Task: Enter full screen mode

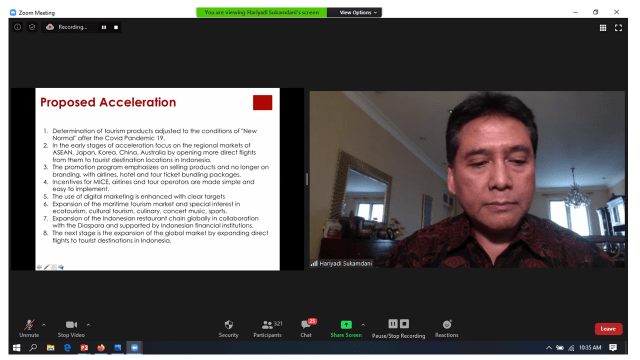Action: pyautogui.click(x=618, y=28)
